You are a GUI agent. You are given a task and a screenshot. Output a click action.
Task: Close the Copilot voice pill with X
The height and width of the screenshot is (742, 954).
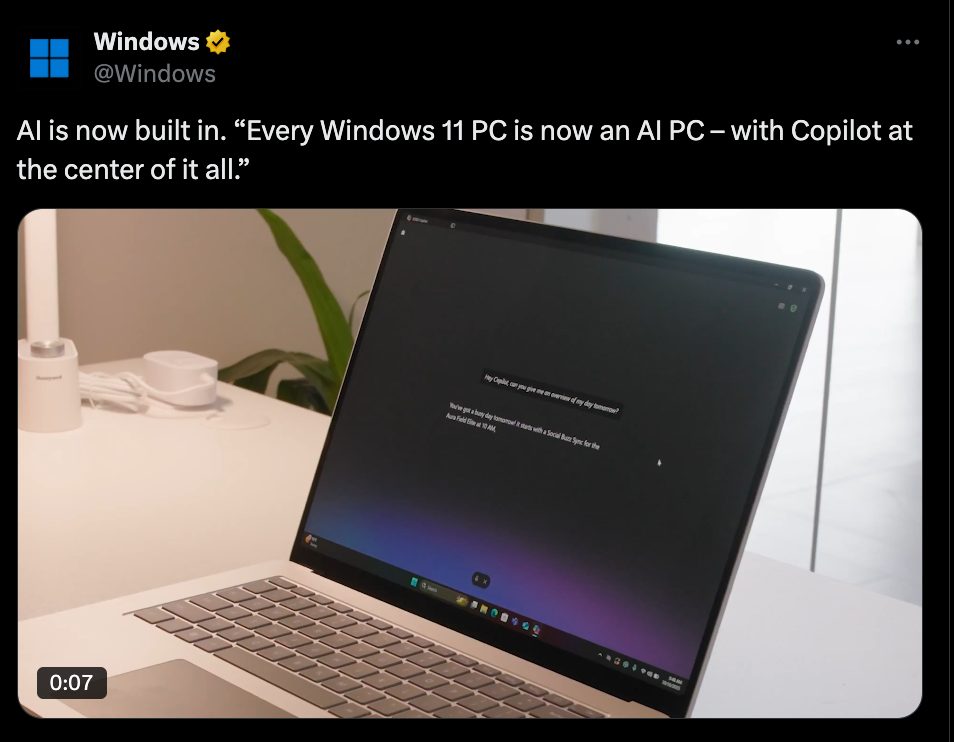click(x=485, y=581)
